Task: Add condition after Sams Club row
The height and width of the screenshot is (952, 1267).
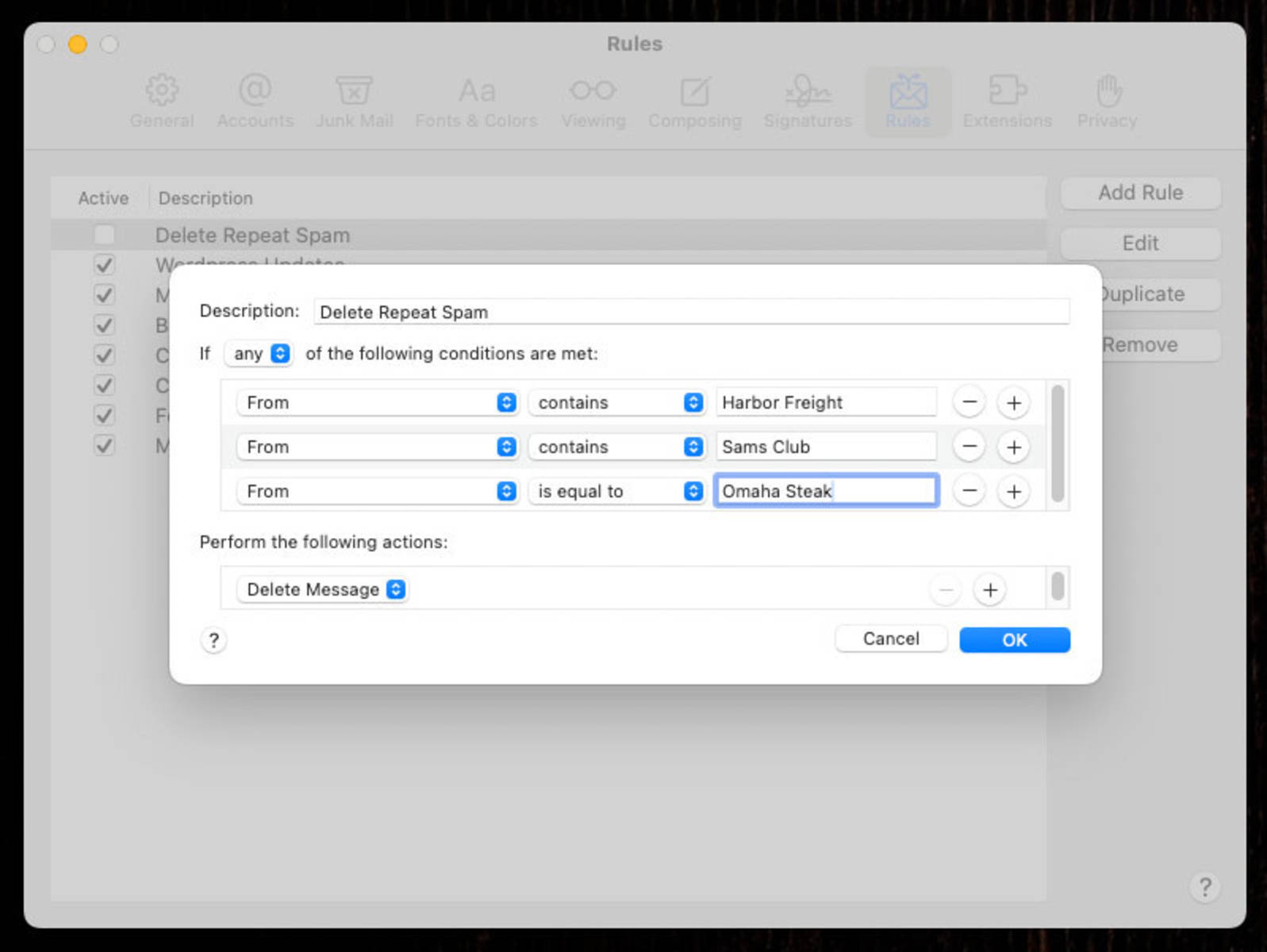Action: point(1013,447)
